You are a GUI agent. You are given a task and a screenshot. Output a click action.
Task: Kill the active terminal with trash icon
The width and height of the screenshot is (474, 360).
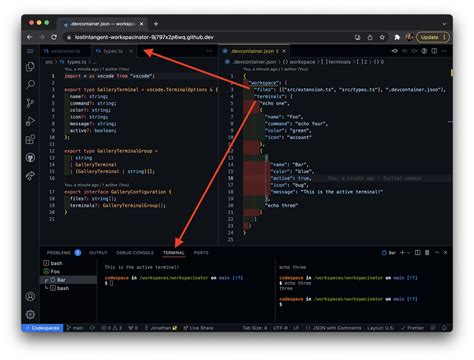point(427,253)
